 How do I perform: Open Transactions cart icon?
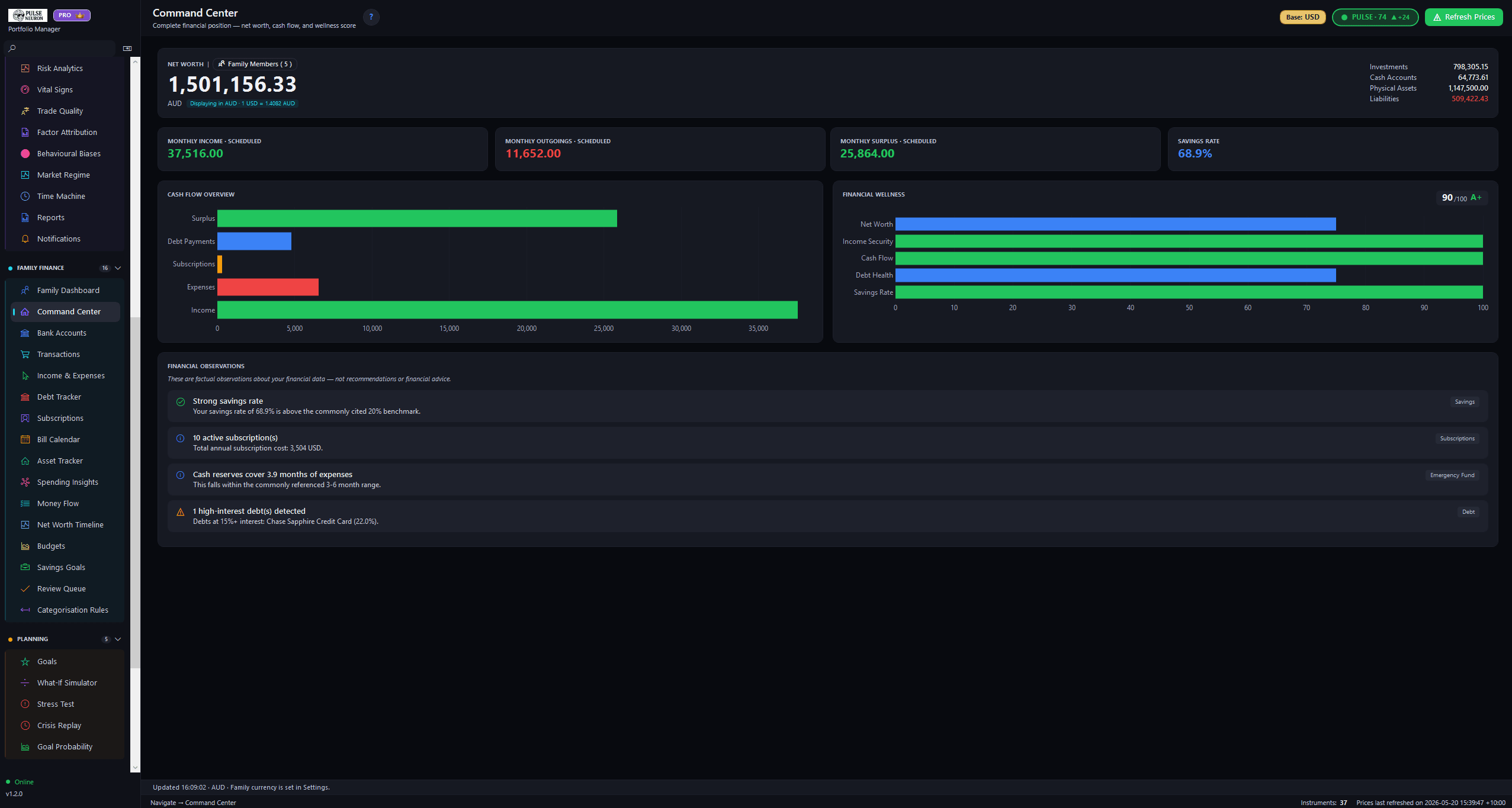pyautogui.click(x=25, y=354)
